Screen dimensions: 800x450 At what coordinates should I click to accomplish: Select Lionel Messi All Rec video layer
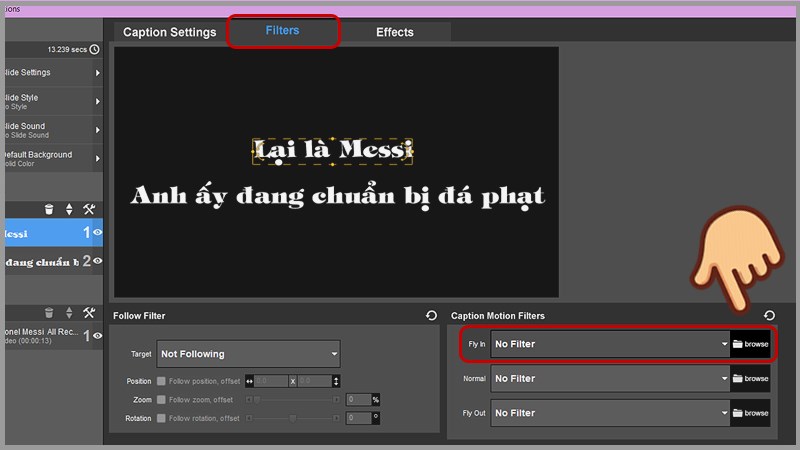pyautogui.click(x=54, y=336)
